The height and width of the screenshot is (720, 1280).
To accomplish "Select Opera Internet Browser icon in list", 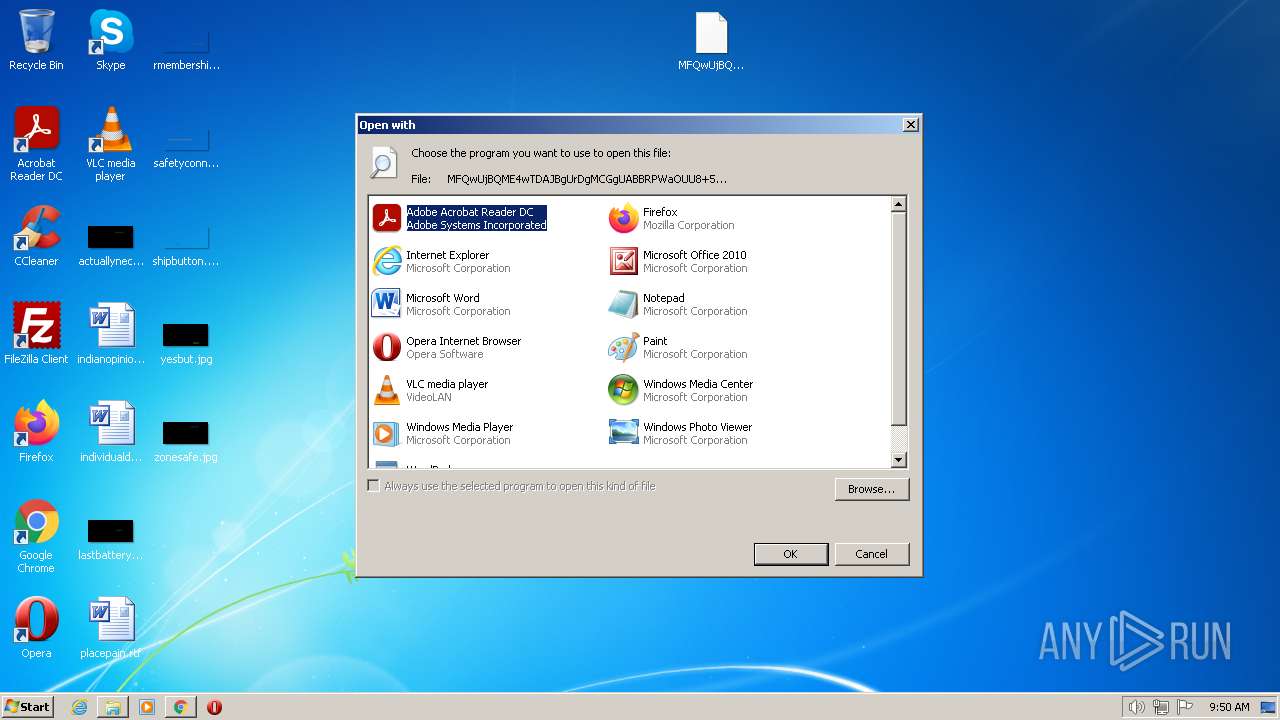I will tap(386, 347).
